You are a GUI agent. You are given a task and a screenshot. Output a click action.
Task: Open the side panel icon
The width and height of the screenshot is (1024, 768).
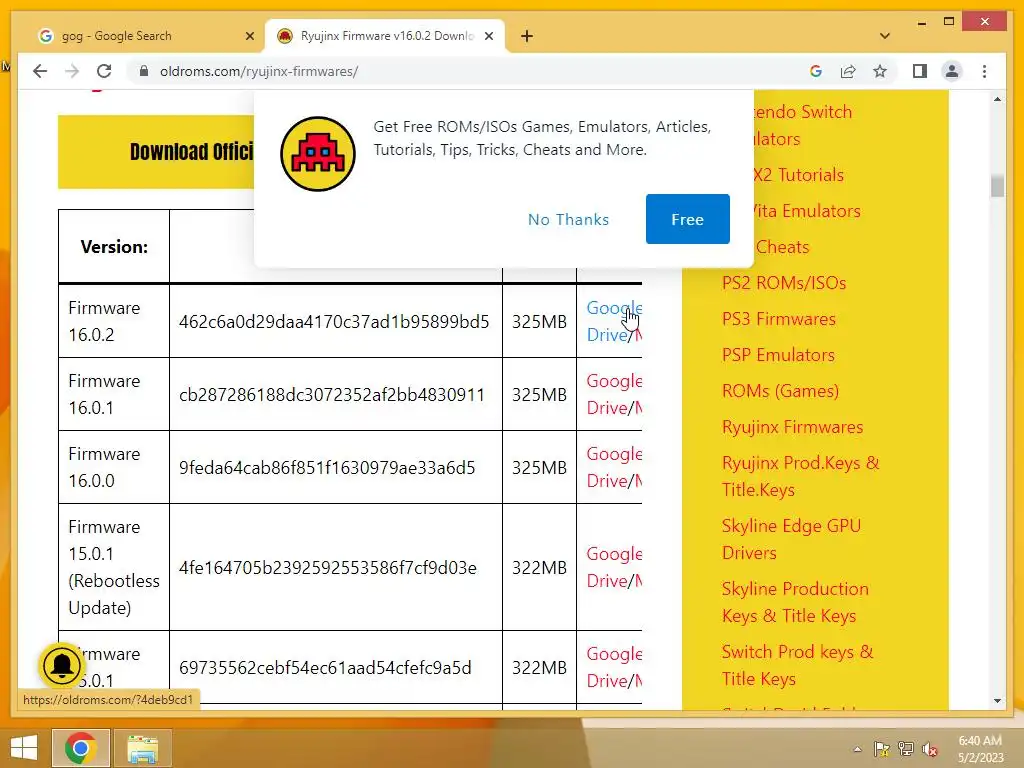920,71
